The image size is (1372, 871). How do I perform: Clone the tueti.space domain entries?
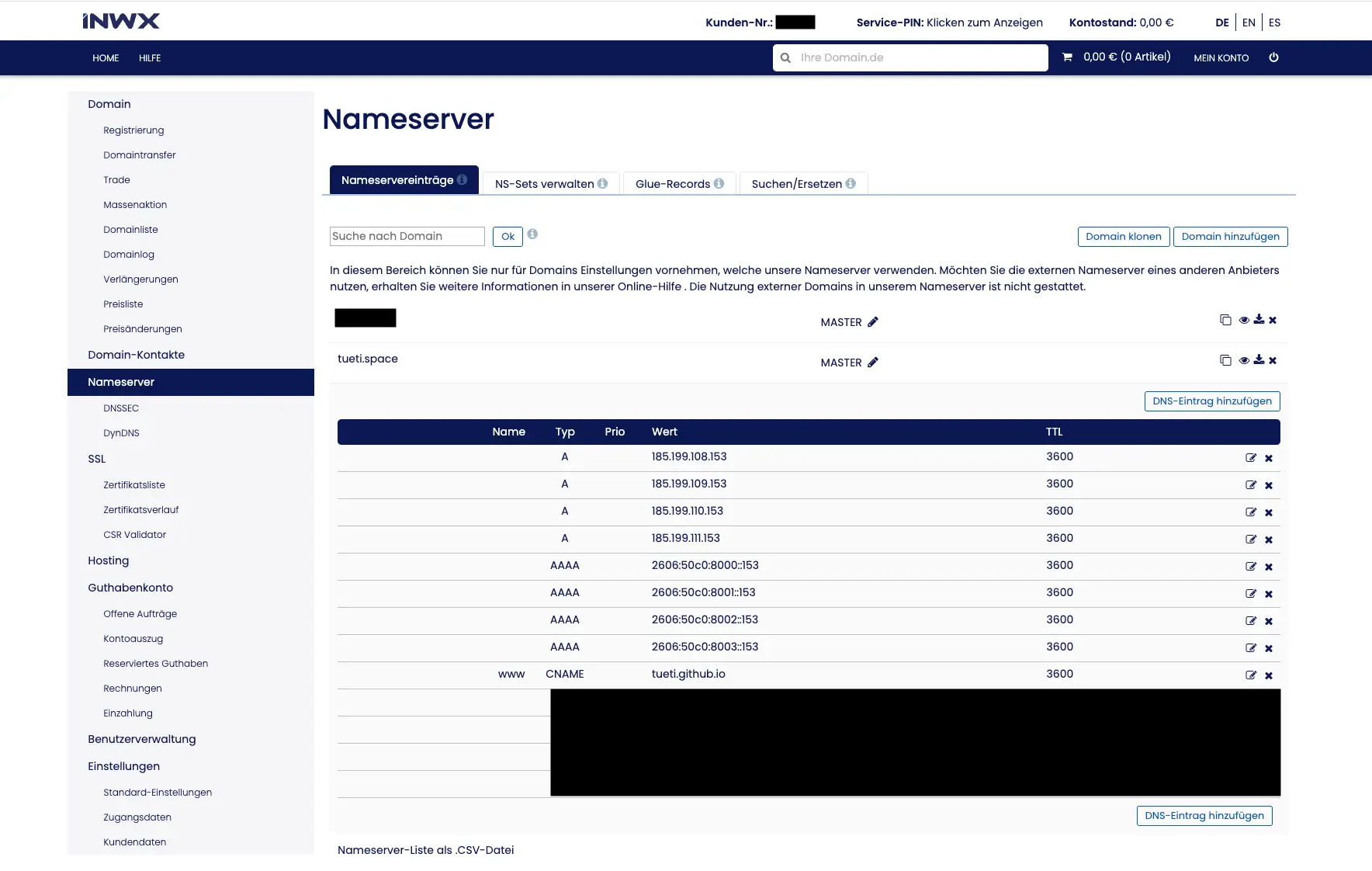(1226, 359)
